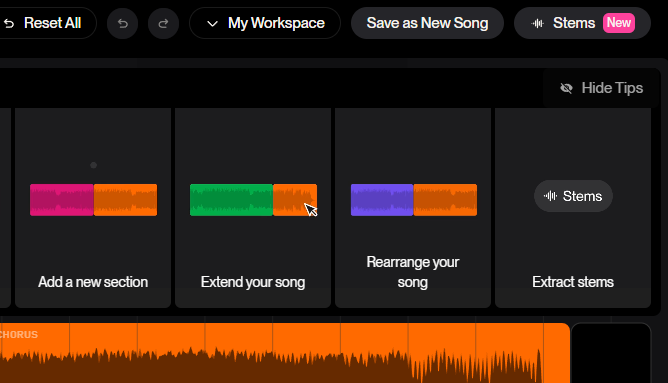The height and width of the screenshot is (383, 668).
Task: Click the green segment in Extend illustration
Action: [x=231, y=200]
